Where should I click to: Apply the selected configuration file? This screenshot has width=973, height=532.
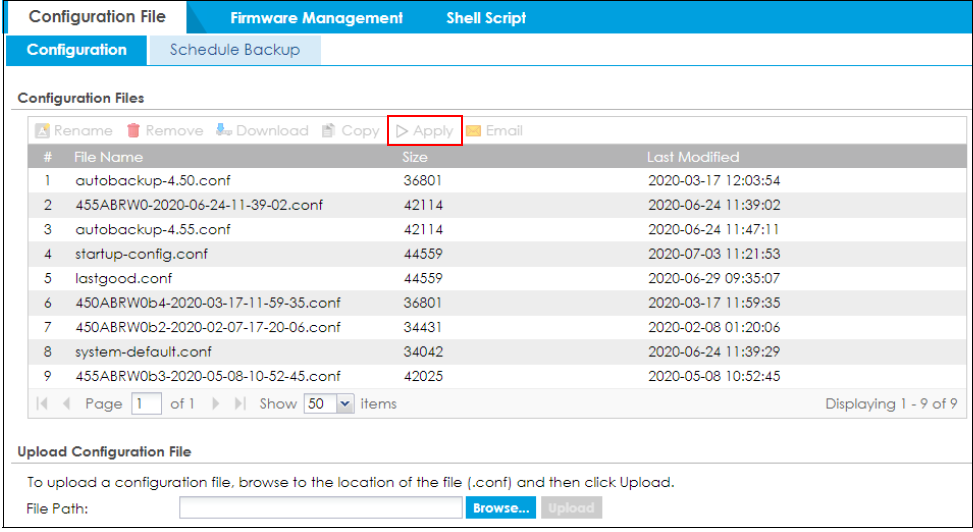424,131
